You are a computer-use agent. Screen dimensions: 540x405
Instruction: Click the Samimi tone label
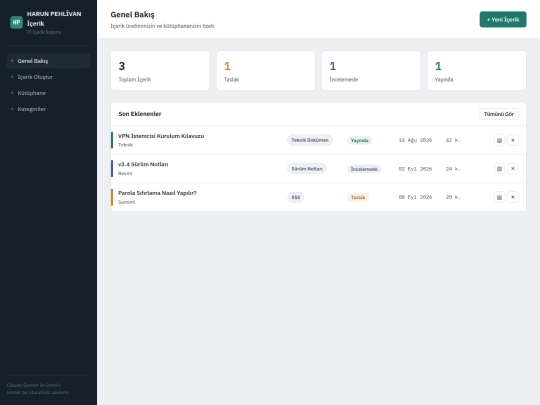coord(126,202)
